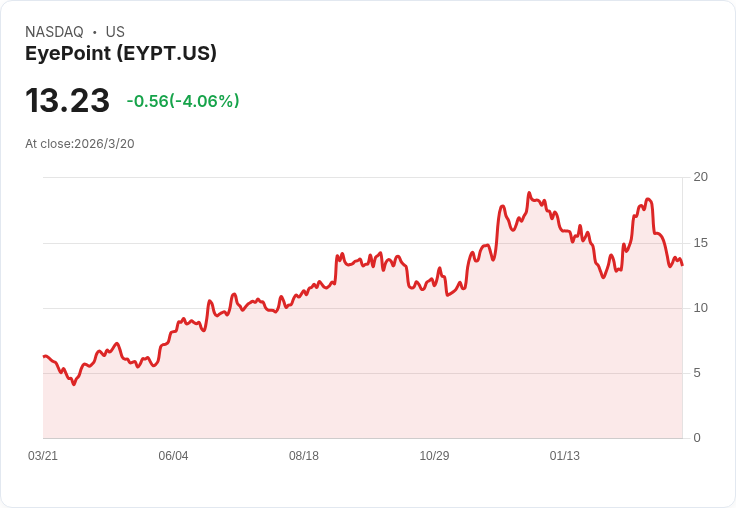This screenshot has width=736, height=508.
Task: Click the lowest dip near chart start
Action: point(73,384)
